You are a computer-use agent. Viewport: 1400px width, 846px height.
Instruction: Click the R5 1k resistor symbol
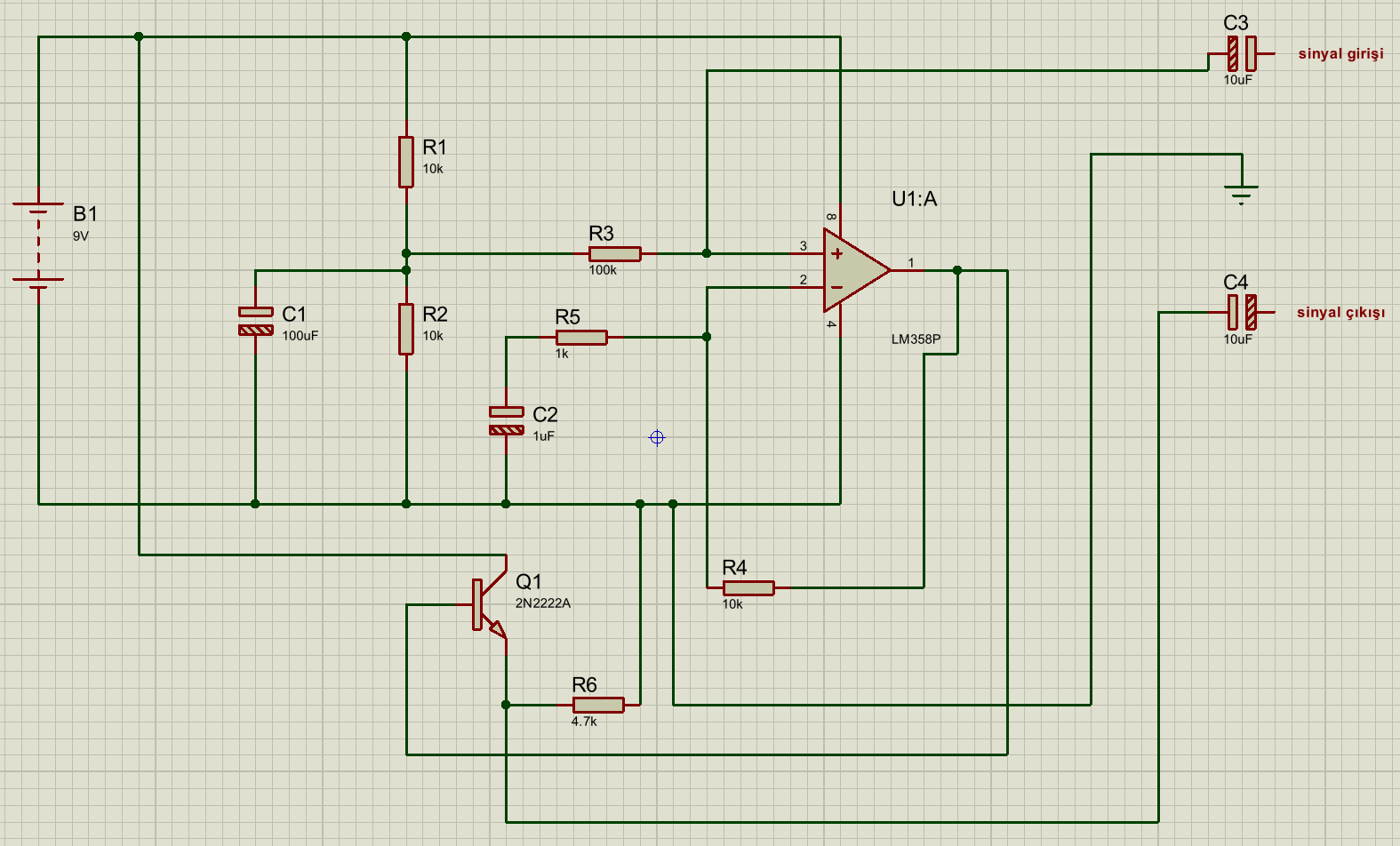coord(581,338)
